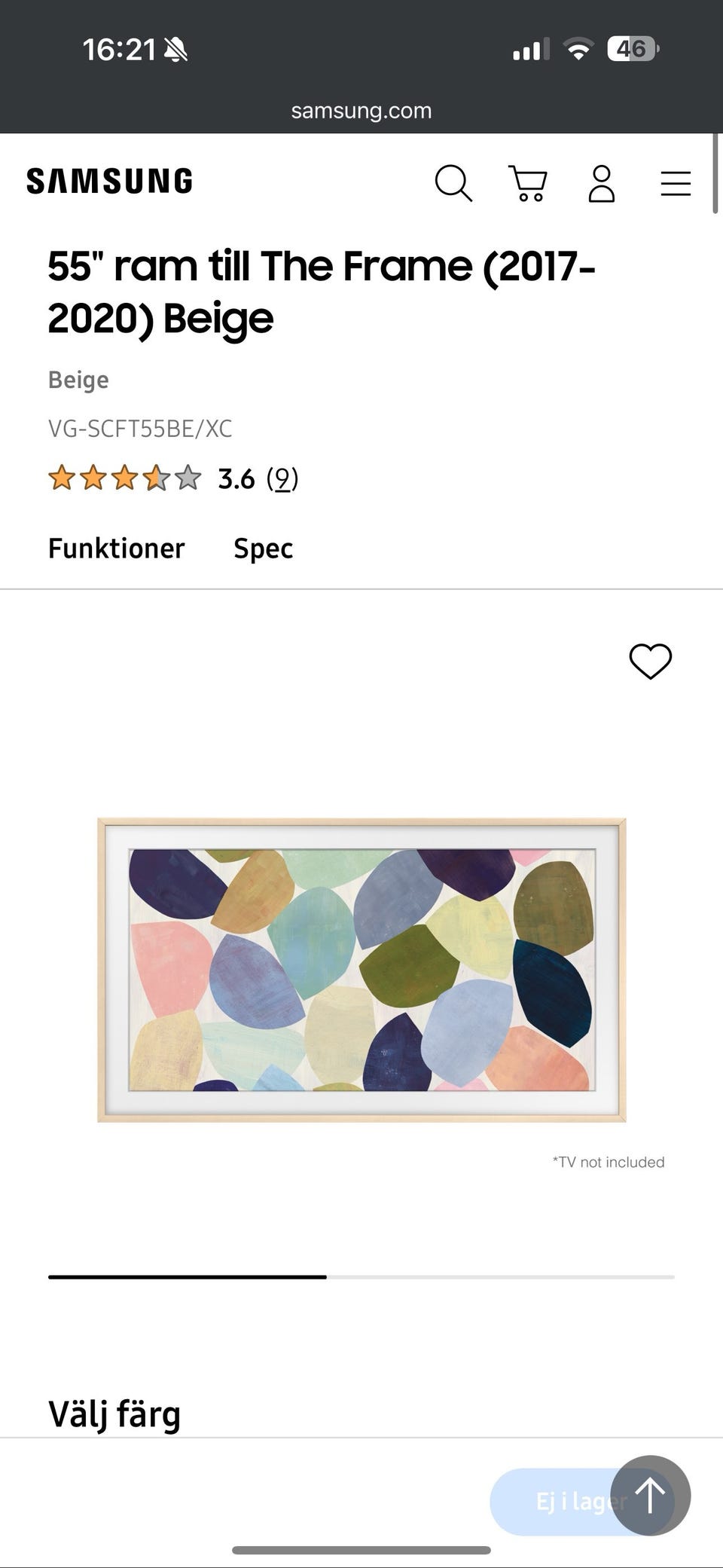723x1568 pixels.
Task: Open the search icon
Action: [x=454, y=182]
